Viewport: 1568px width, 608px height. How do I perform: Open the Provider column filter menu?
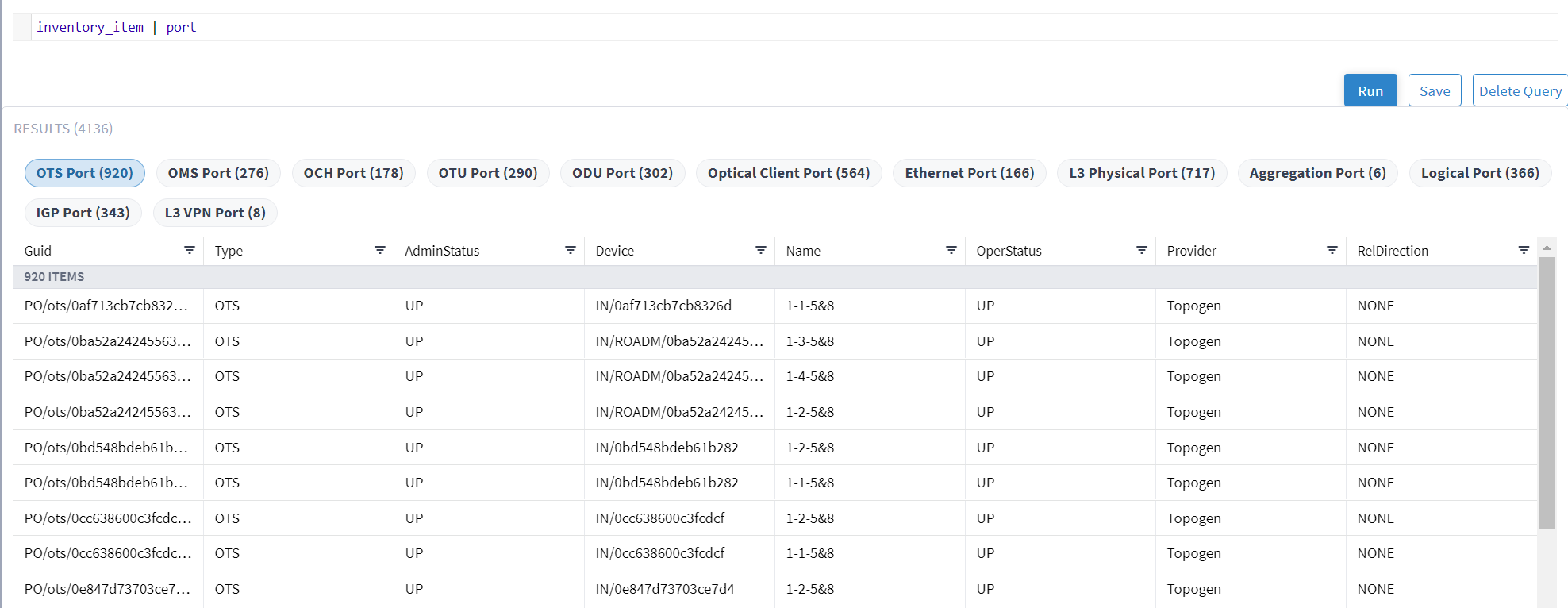tap(1332, 250)
